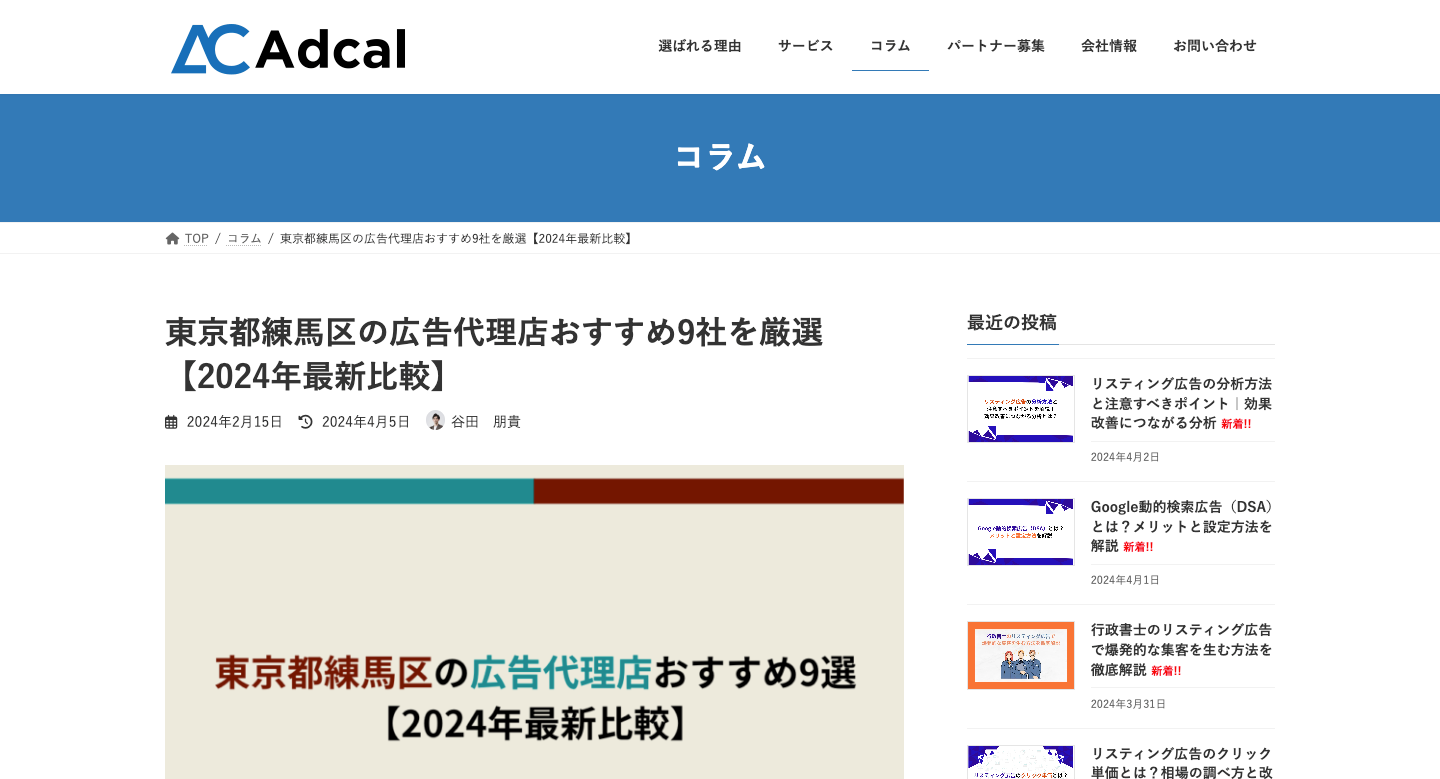Click the thumbnail of the DSA article
The image size is (1440, 779).
click(x=1020, y=531)
